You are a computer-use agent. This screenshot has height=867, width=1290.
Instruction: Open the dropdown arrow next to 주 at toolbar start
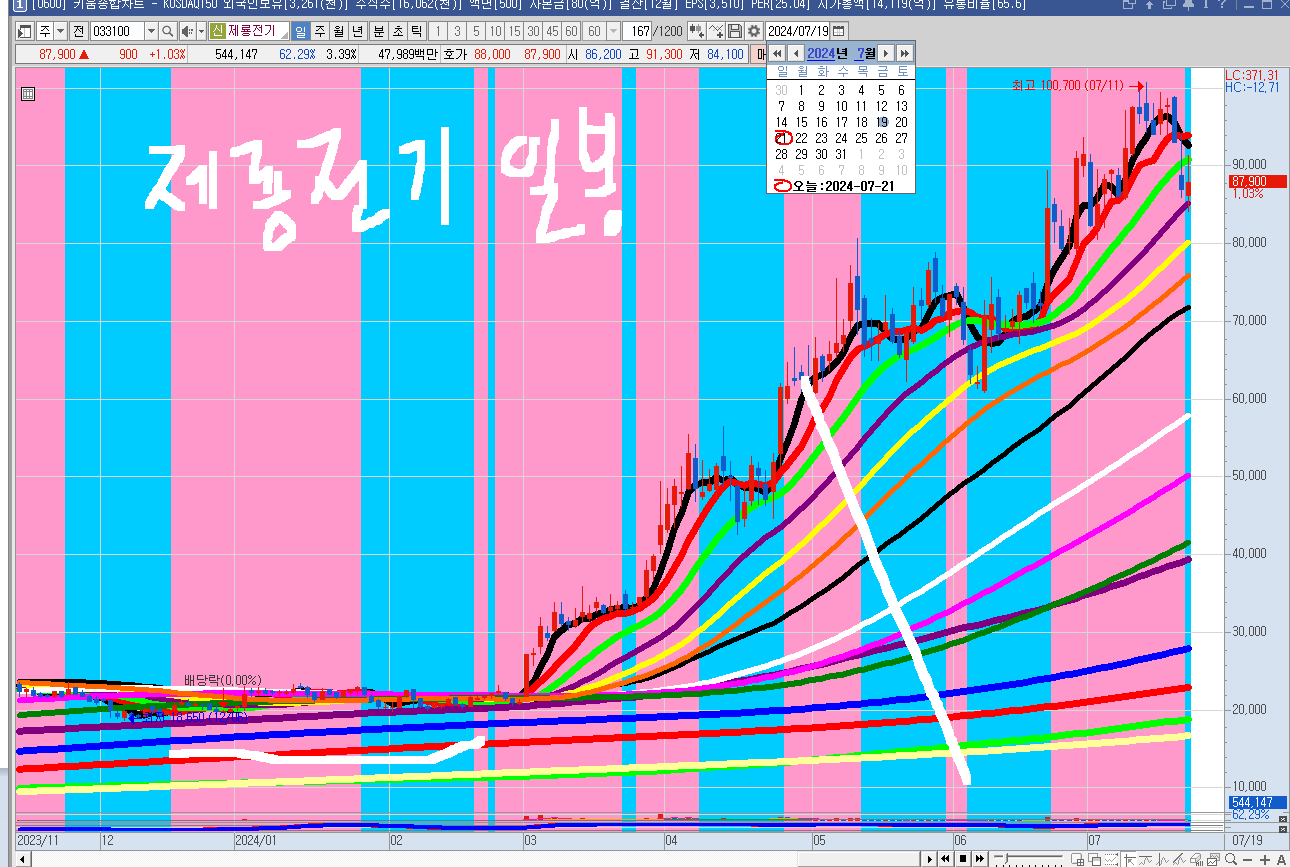pyautogui.click(x=60, y=31)
